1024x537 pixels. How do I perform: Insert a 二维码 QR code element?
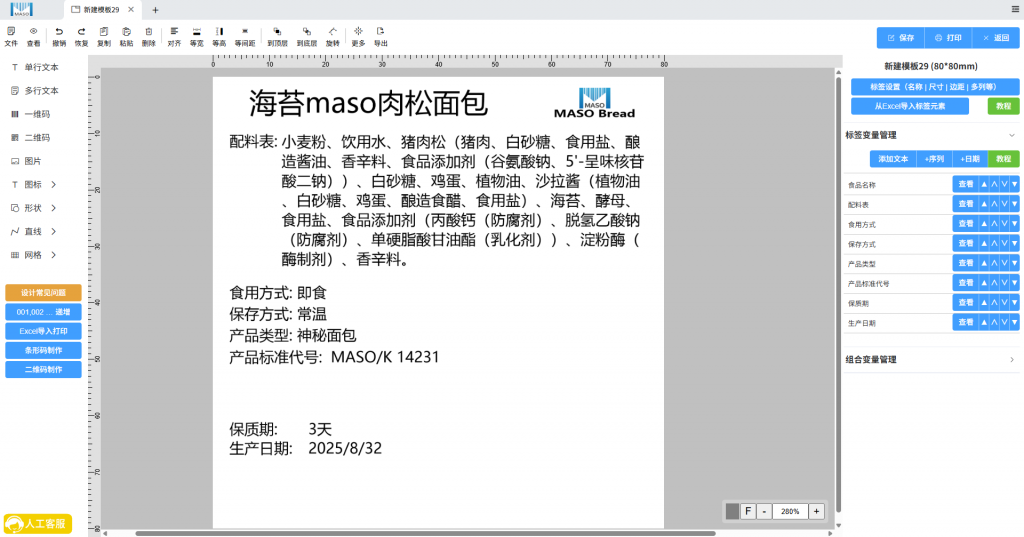[31, 138]
